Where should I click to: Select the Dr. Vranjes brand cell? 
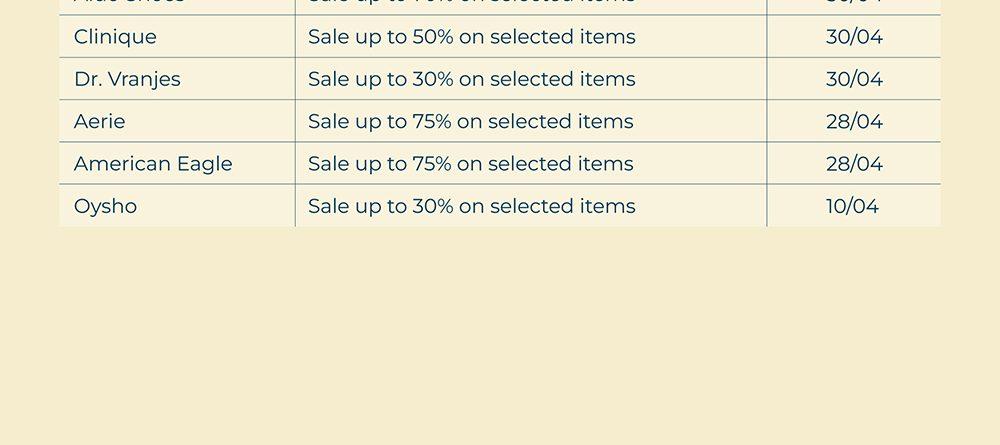click(x=127, y=79)
